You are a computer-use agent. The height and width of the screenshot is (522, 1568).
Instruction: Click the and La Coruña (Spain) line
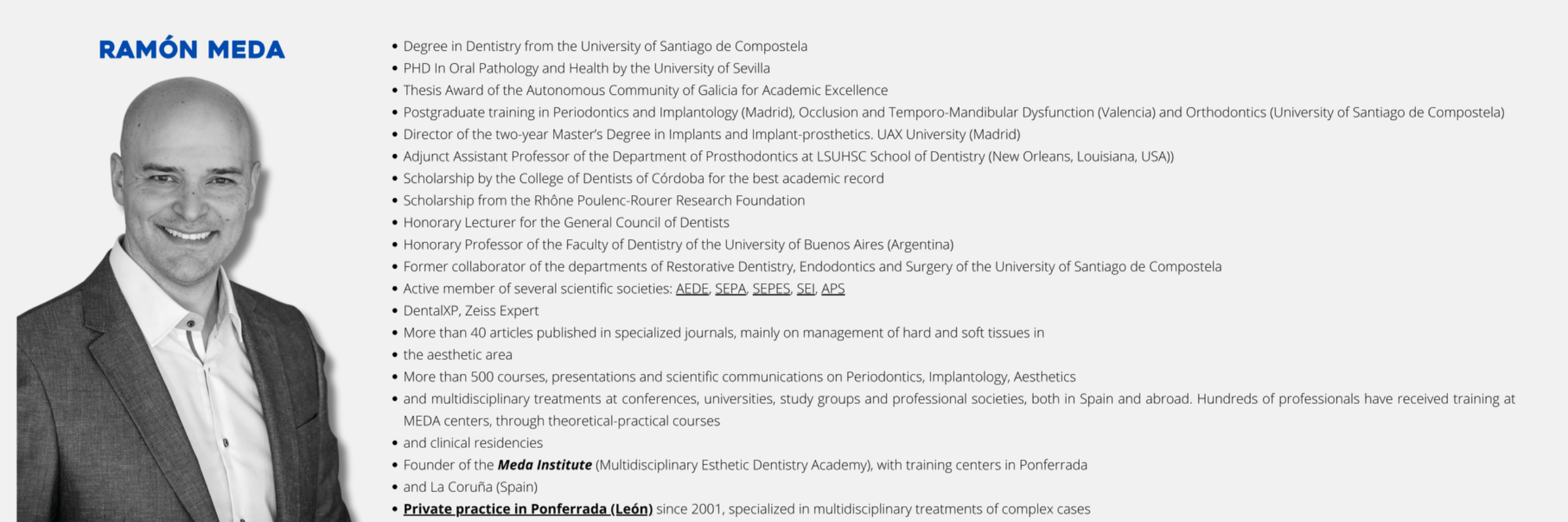point(470,487)
